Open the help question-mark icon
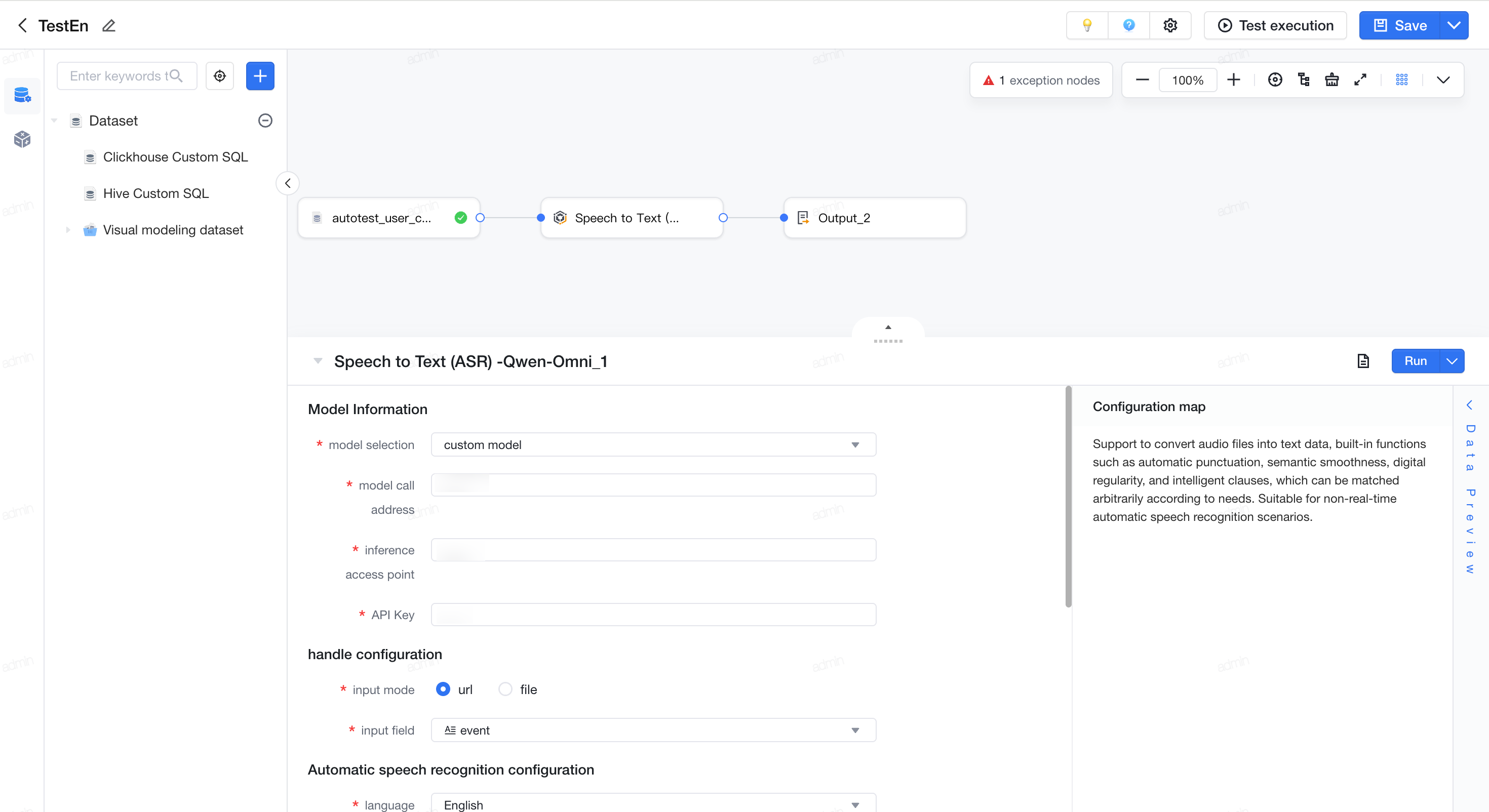 coord(1128,25)
